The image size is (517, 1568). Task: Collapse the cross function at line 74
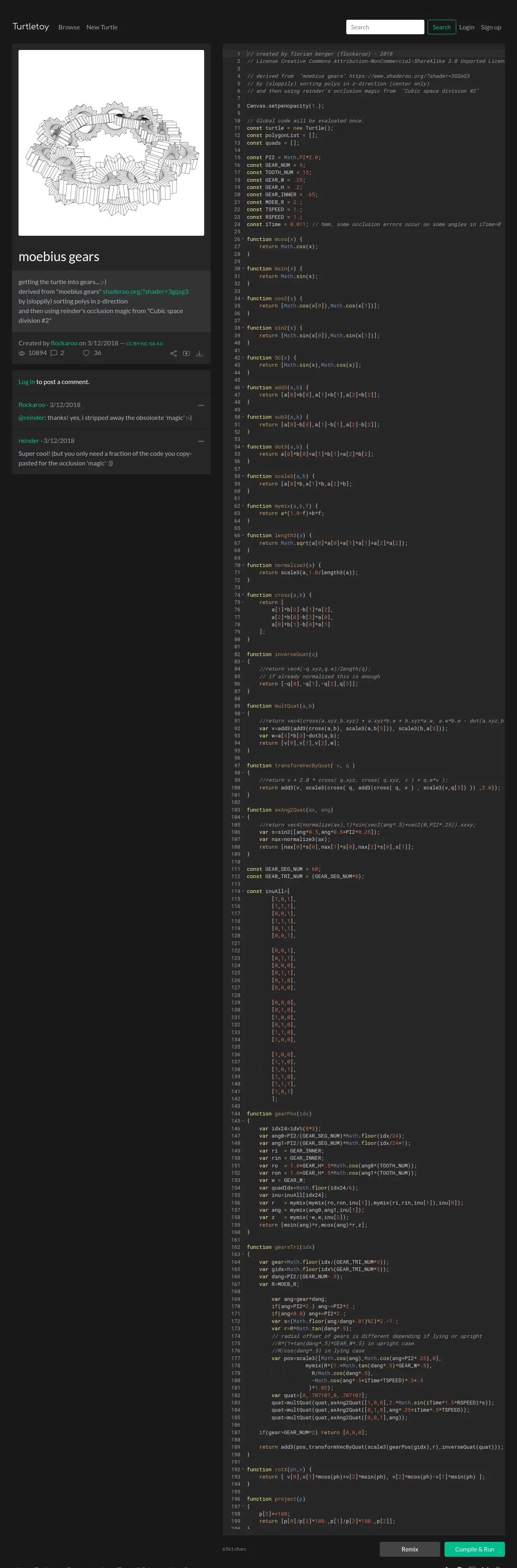[x=243, y=595]
